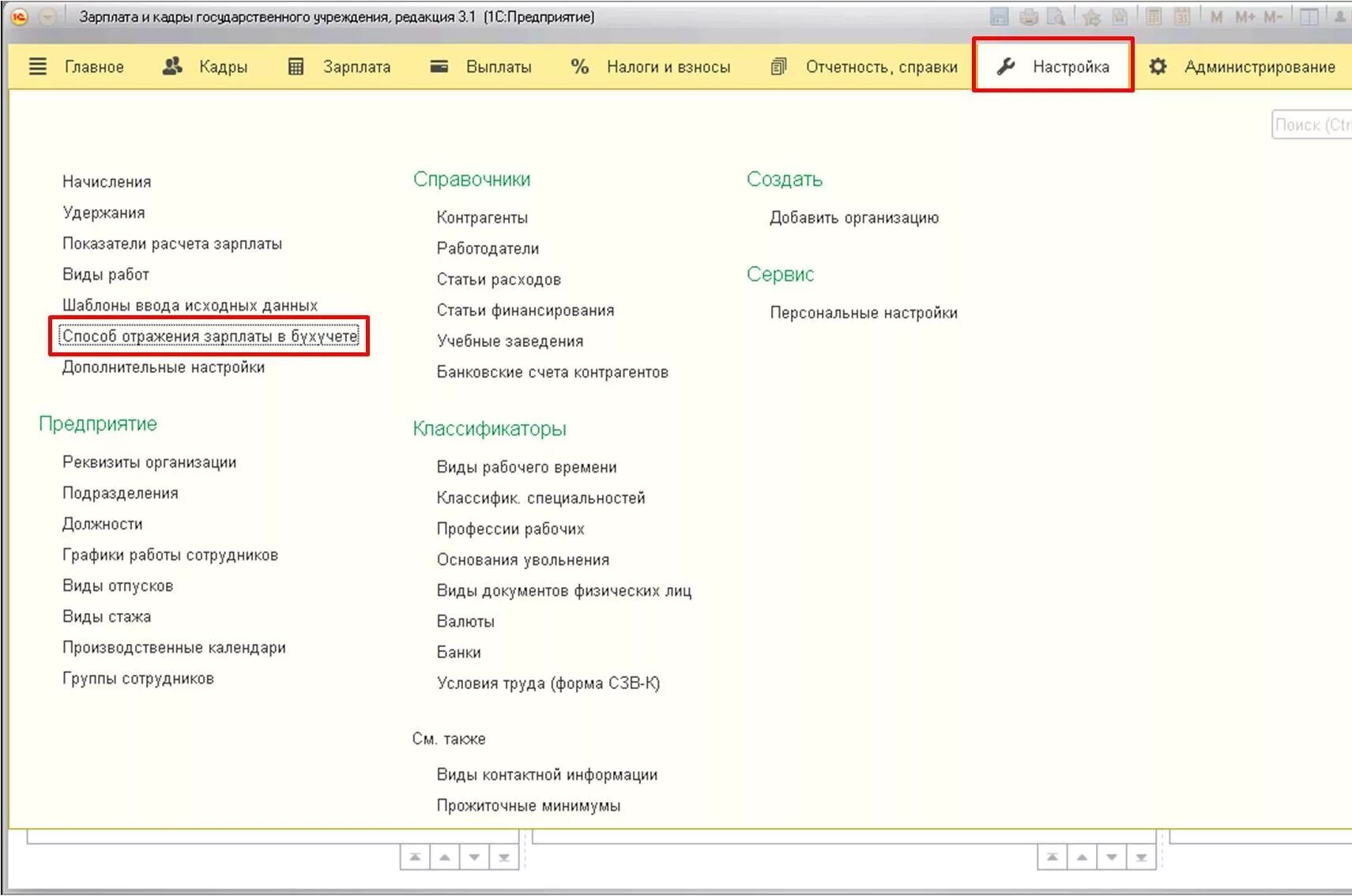Click the hamburger icon next to Главное
The image size is (1352, 896).
[x=38, y=66]
